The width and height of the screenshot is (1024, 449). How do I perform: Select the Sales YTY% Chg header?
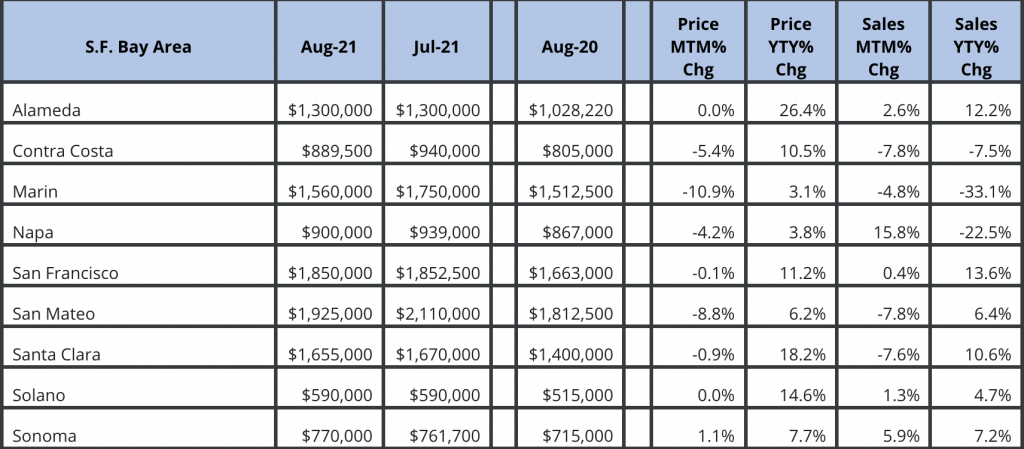(x=976, y=46)
